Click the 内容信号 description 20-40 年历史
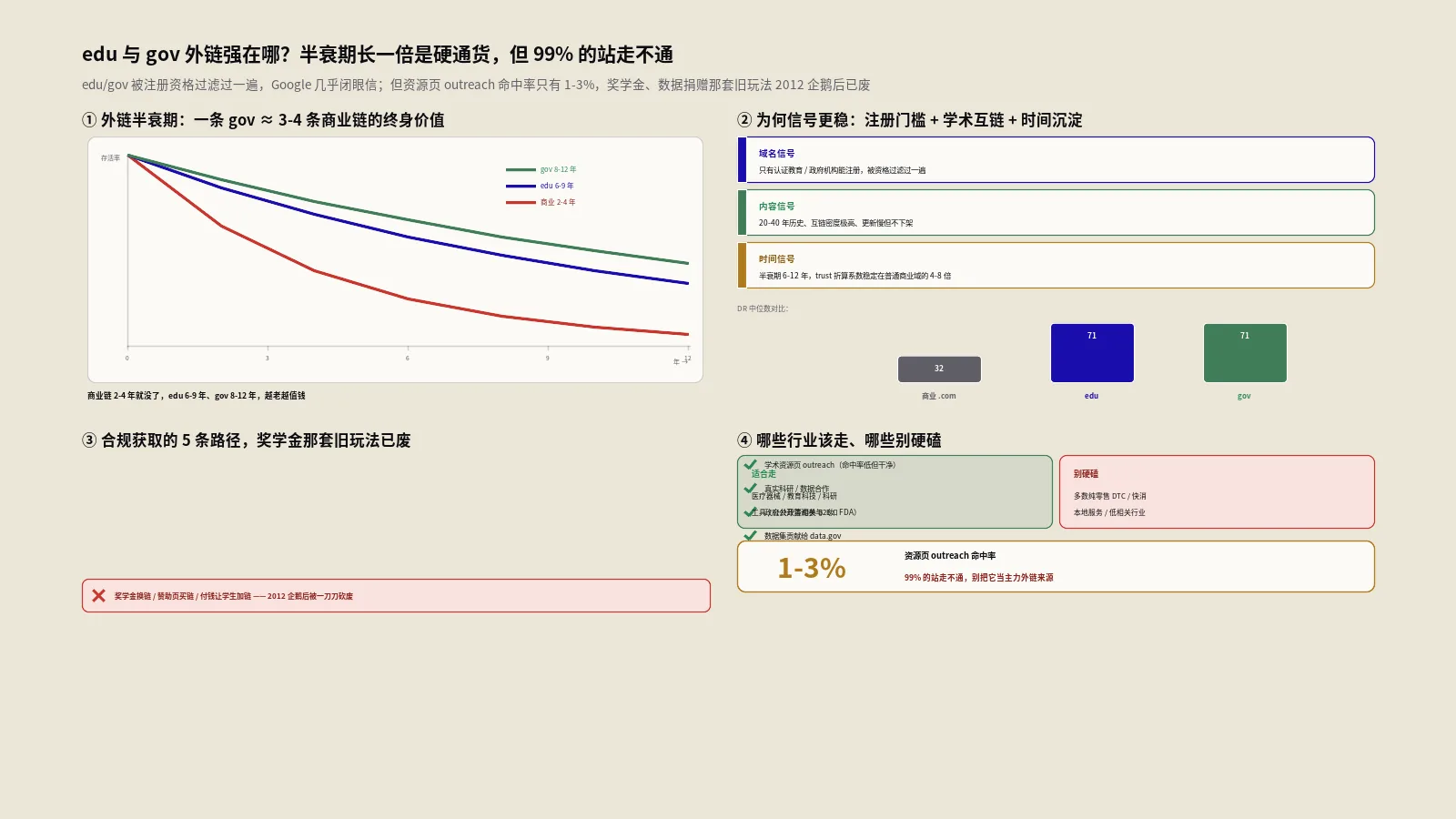 [836, 223]
